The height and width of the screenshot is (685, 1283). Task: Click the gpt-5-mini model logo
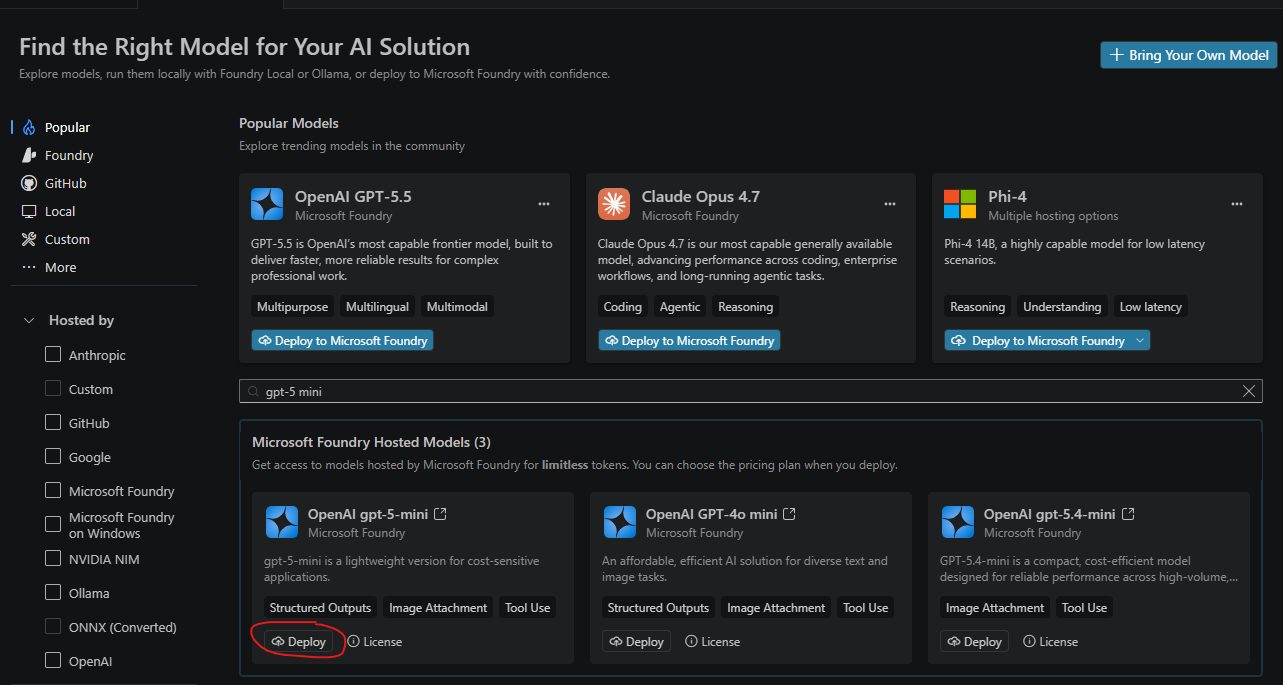(x=282, y=523)
